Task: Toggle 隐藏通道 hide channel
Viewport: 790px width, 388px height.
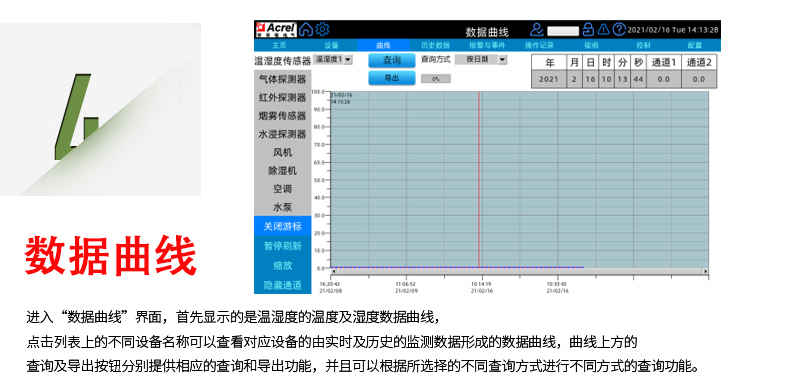Action: 283,285
